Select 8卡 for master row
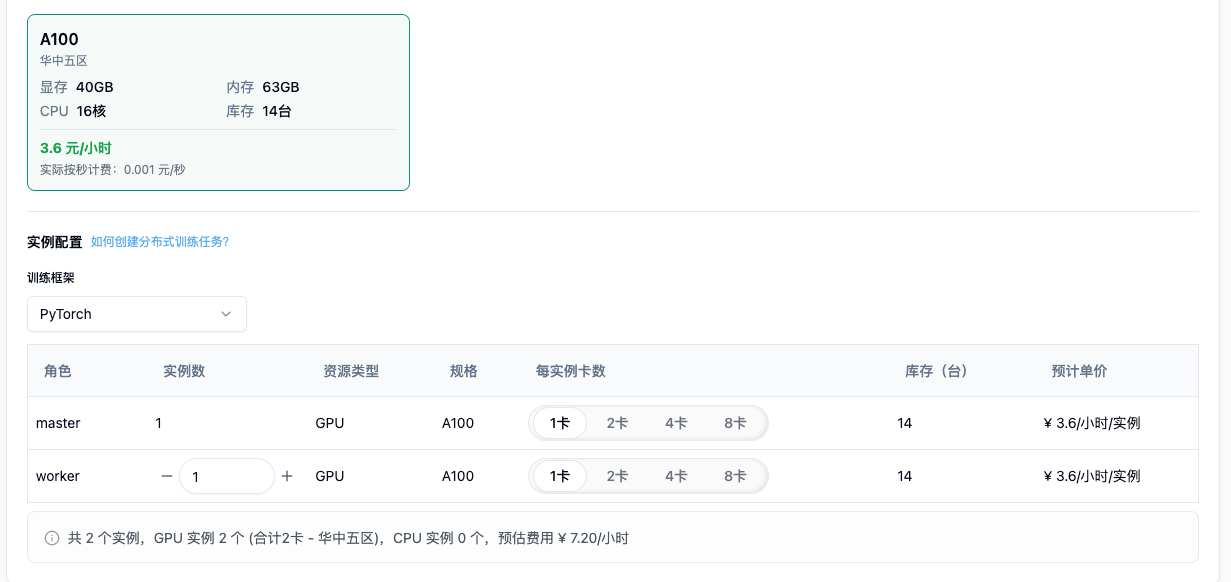Image resolution: width=1231 pixels, height=582 pixels. [735, 423]
